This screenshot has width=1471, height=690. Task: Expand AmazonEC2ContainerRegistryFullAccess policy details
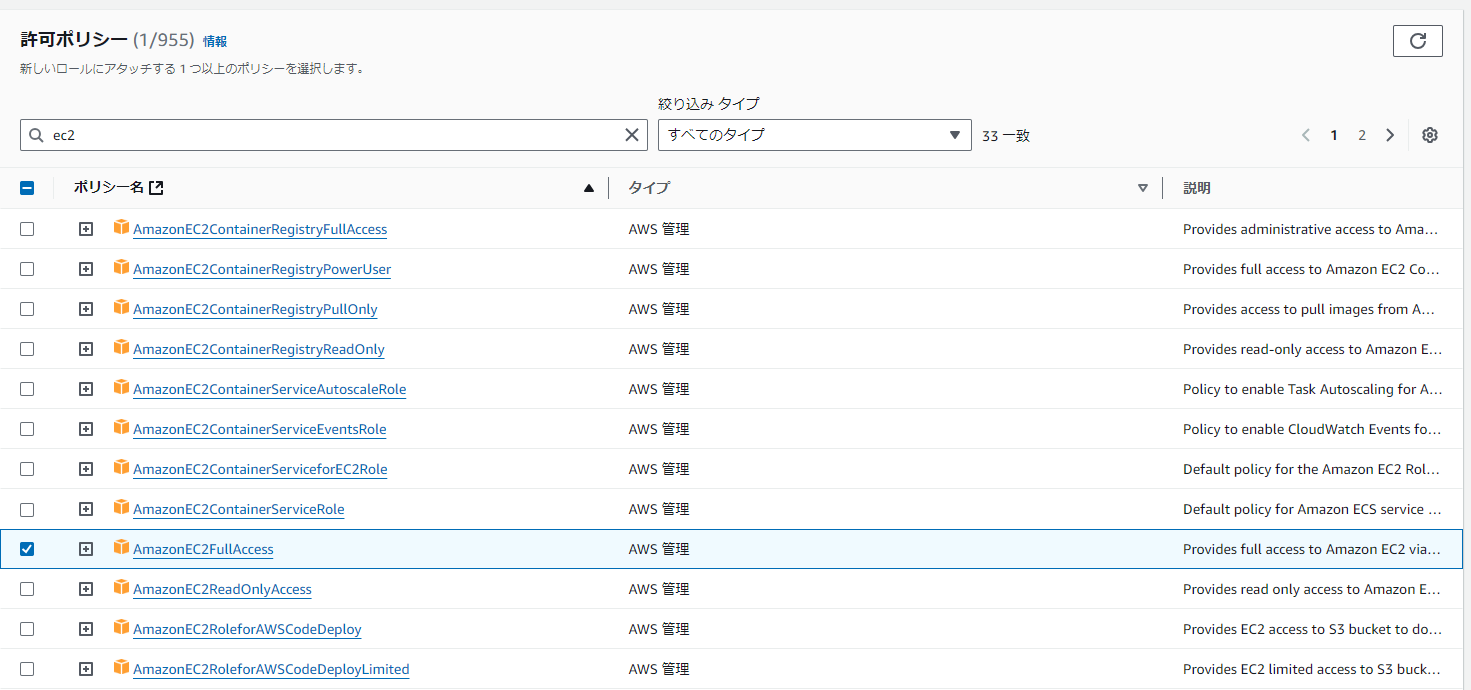(86, 229)
